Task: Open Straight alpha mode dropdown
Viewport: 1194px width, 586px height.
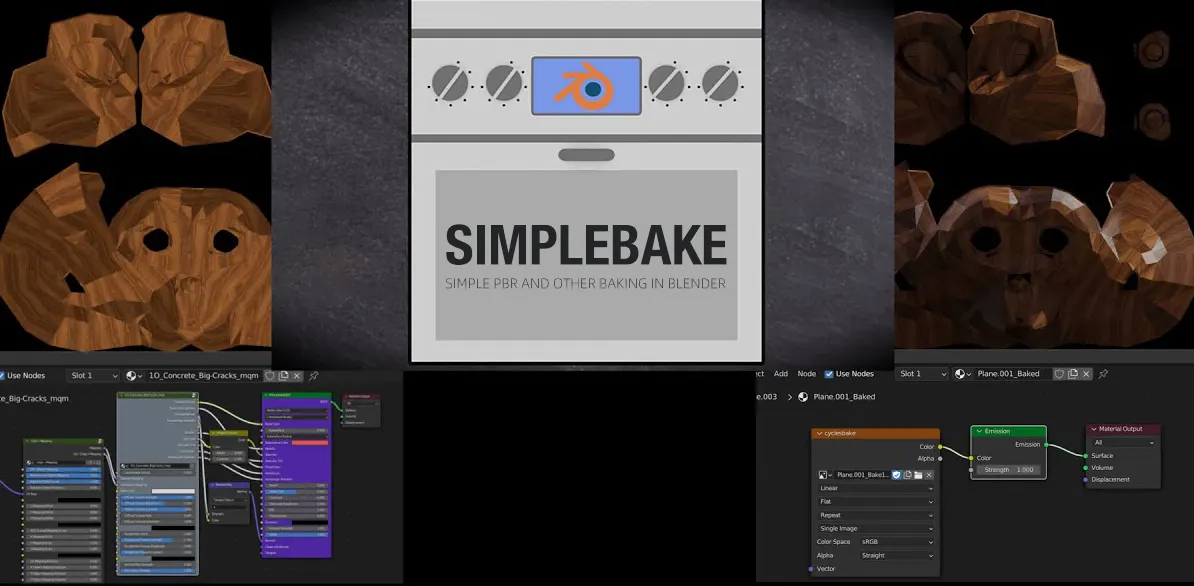Action: (896, 556)
